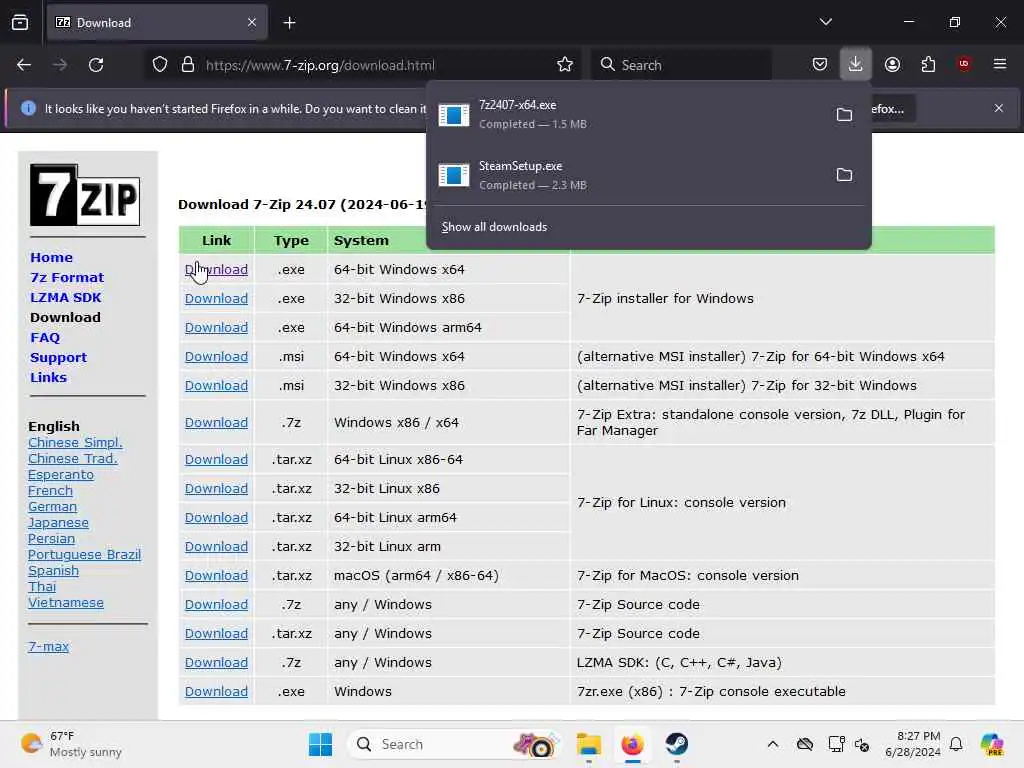Click the Firefox search box
The width and height of the screenshot is (1024, 768).
point(682,65)
